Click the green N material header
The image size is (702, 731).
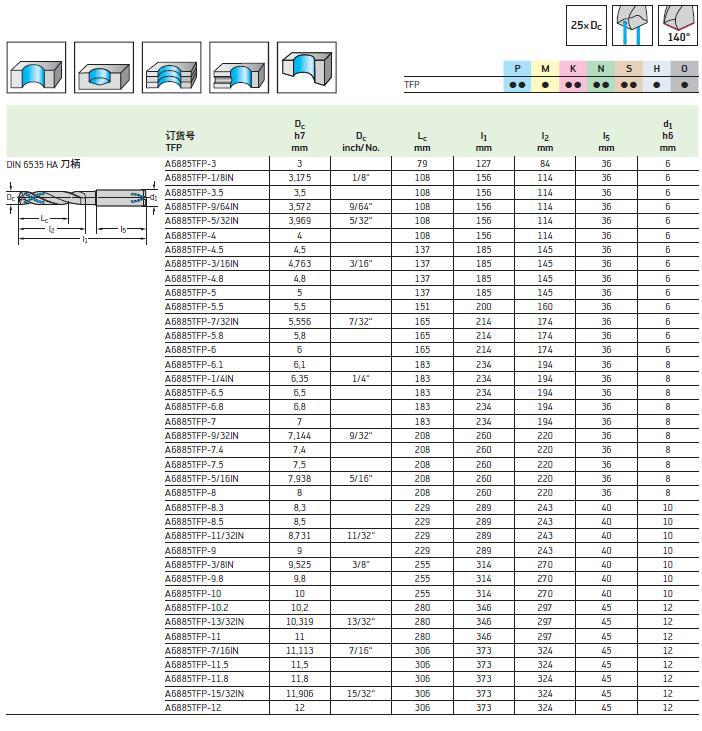[x=601, y=69]
